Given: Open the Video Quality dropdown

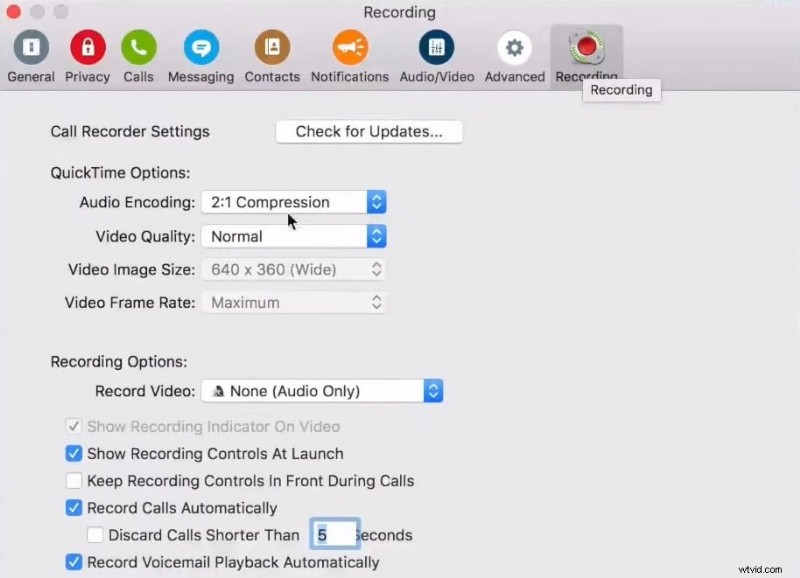Looking at the screenshot, I should [293, 236].
